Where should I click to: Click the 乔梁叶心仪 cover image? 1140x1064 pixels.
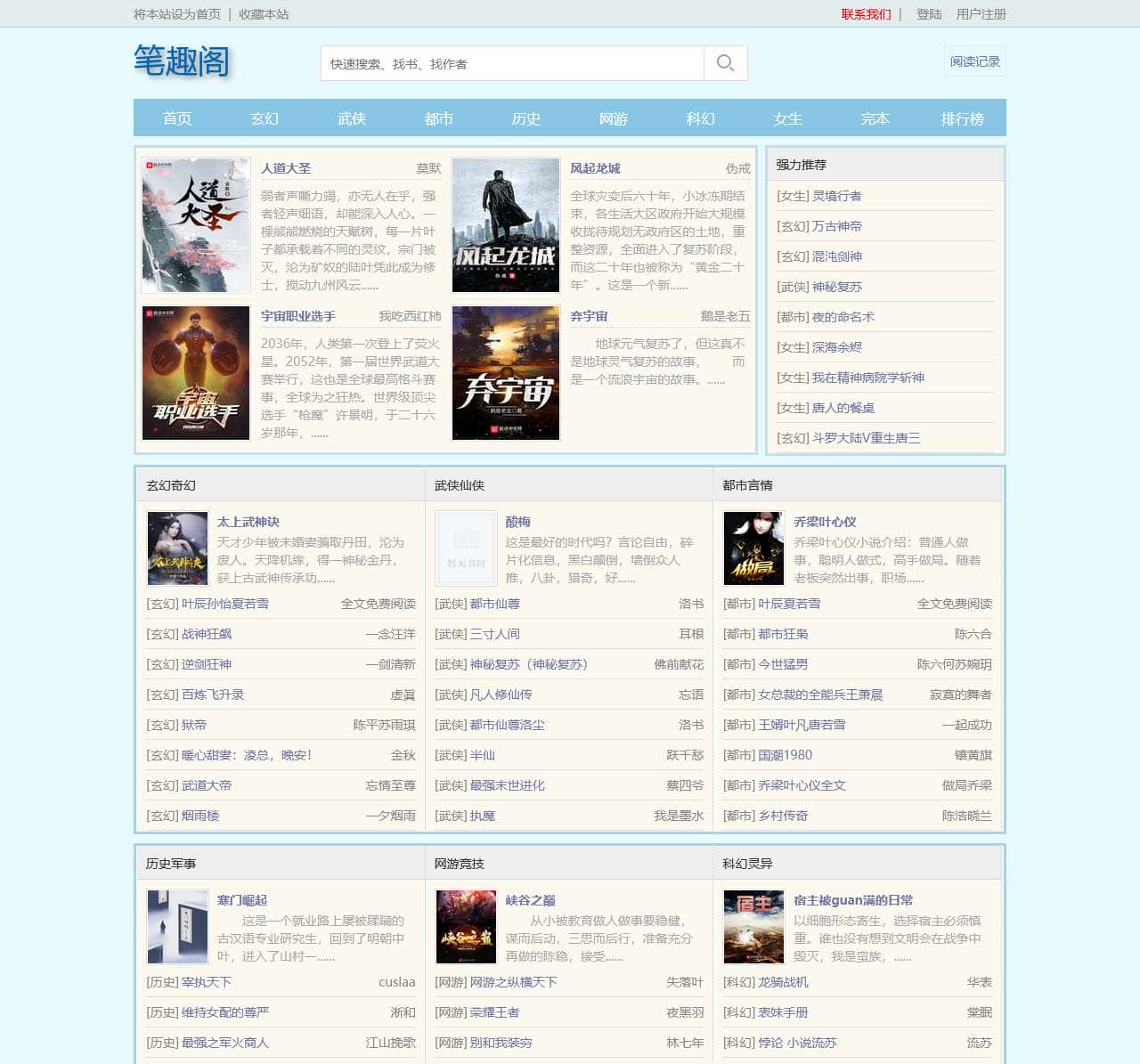753,548
